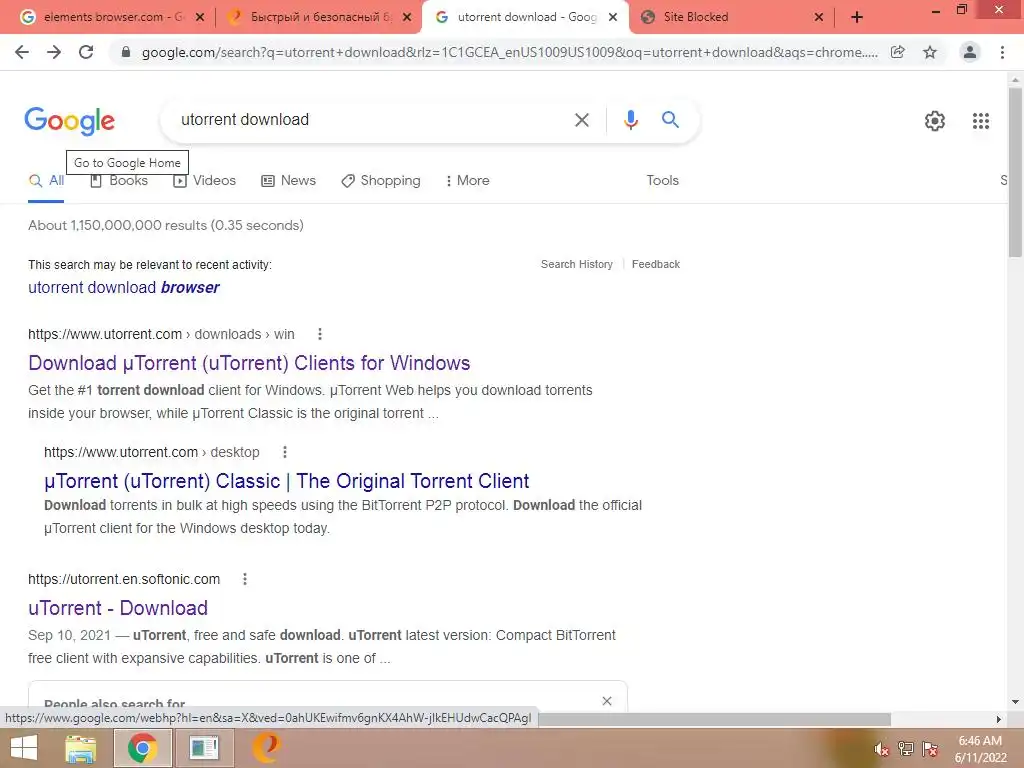The image size is (1024, 768).
Task: Open µTorrent Classic Original Torrent Client result
Action: (x=286, y=481)
